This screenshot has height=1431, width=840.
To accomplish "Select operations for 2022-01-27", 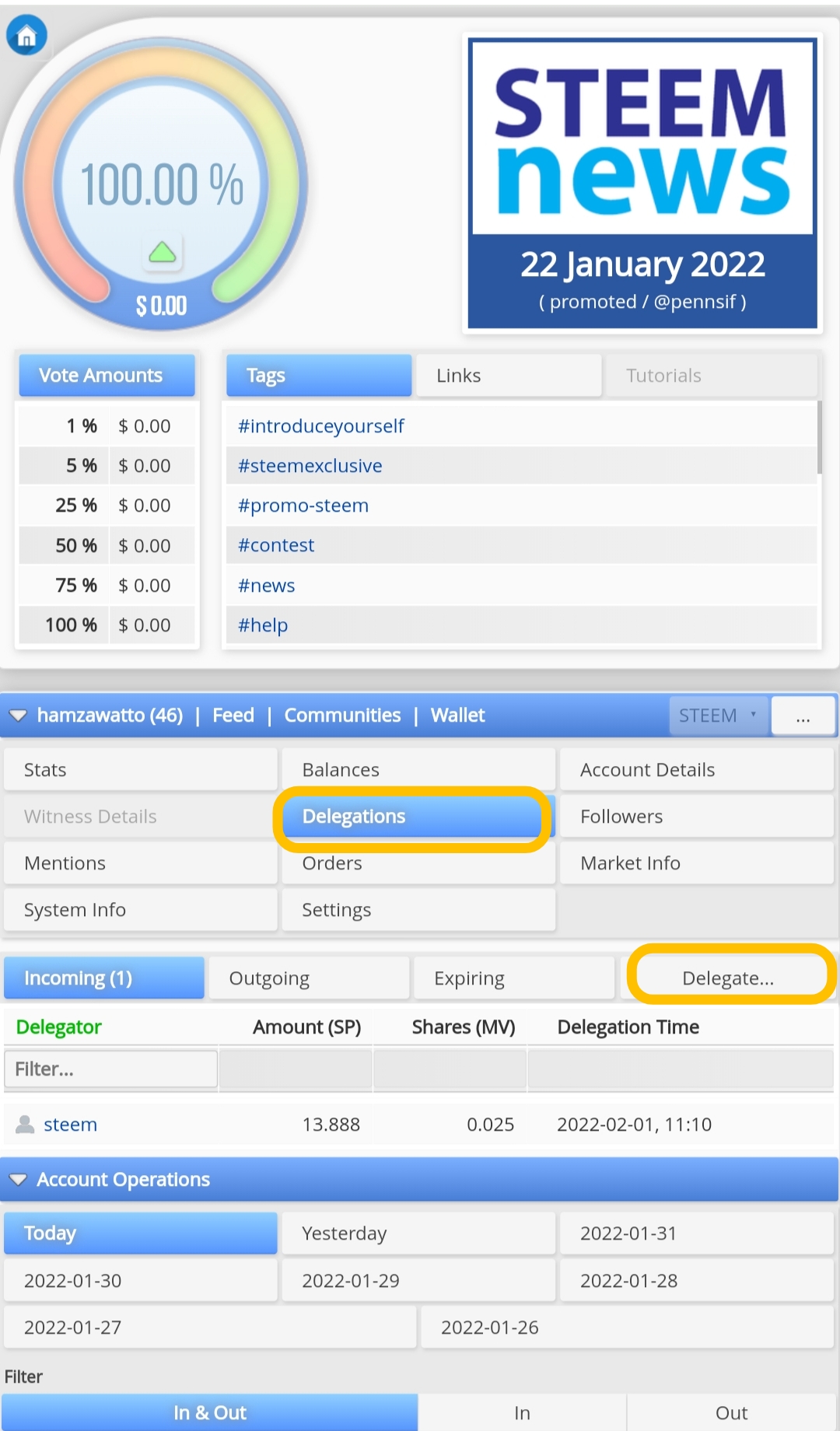I will pos(210,1328).
